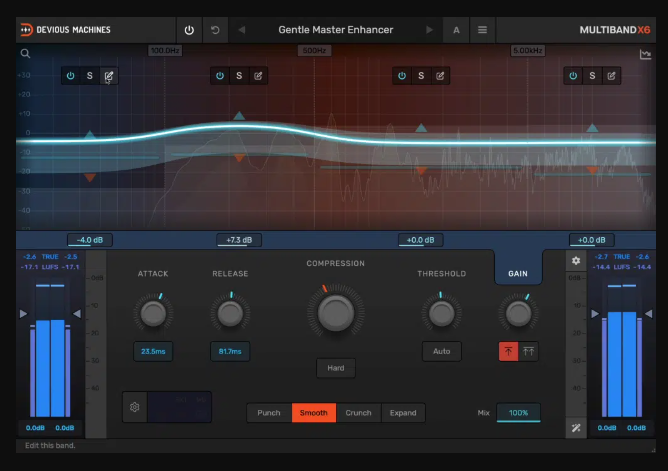Click the output meter left-pointing arrow
The image size is (668, 471).
[648, 314]
